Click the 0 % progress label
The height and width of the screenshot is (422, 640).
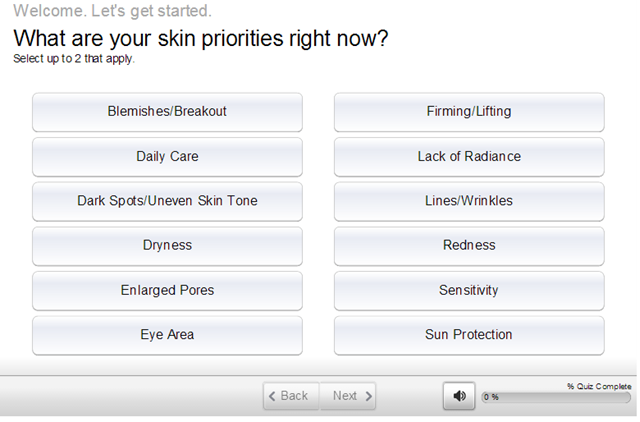[492, 397]
